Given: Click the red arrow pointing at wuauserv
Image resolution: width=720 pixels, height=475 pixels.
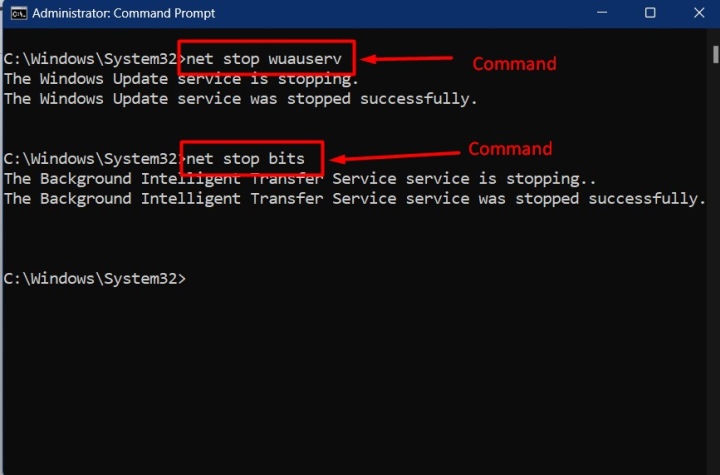Looking at the screenshot, I should [408, 61].
